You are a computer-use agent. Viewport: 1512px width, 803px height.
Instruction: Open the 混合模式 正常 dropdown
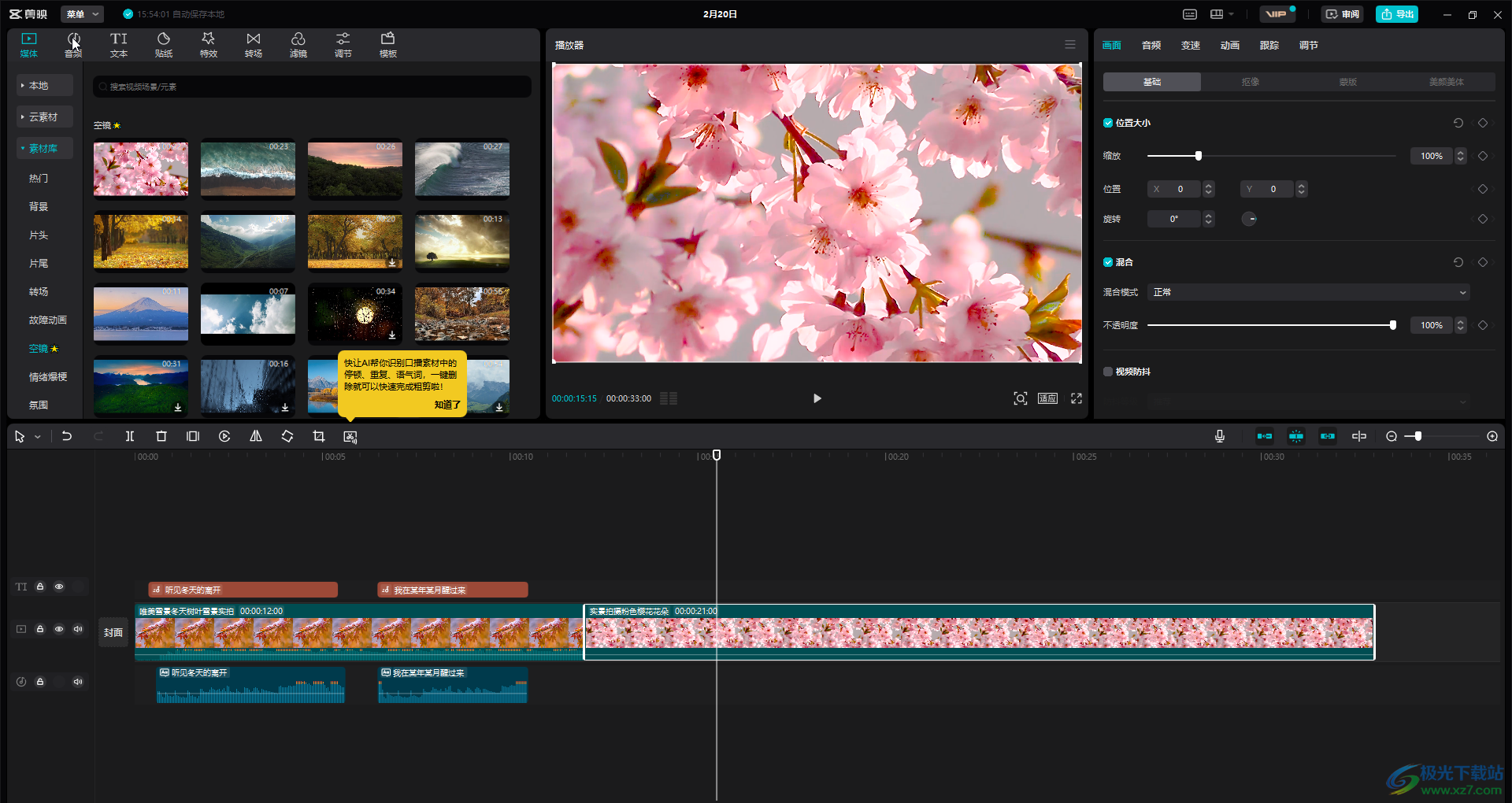click(x=1309, y=292)
